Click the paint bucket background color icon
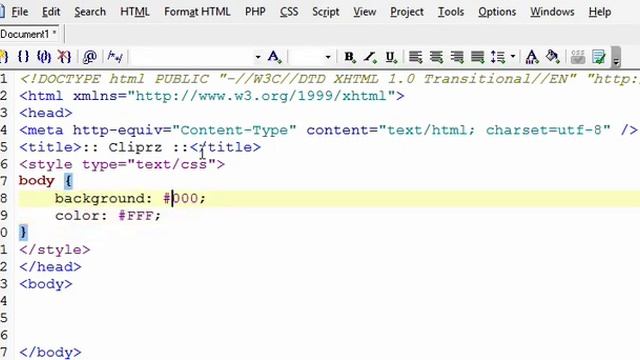 pos(553,56)
